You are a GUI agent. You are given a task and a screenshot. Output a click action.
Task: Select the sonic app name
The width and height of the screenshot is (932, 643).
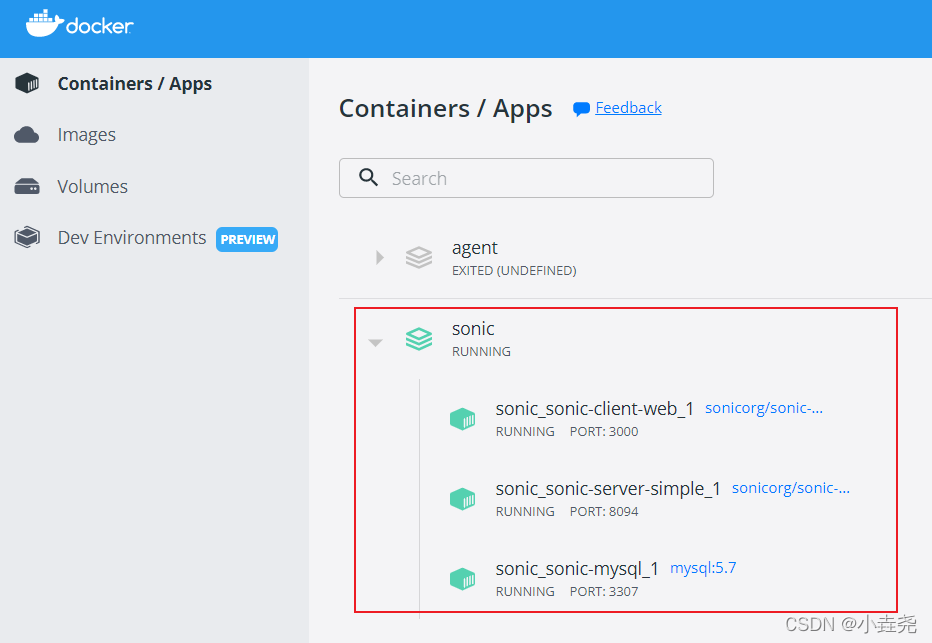[473, 329]
